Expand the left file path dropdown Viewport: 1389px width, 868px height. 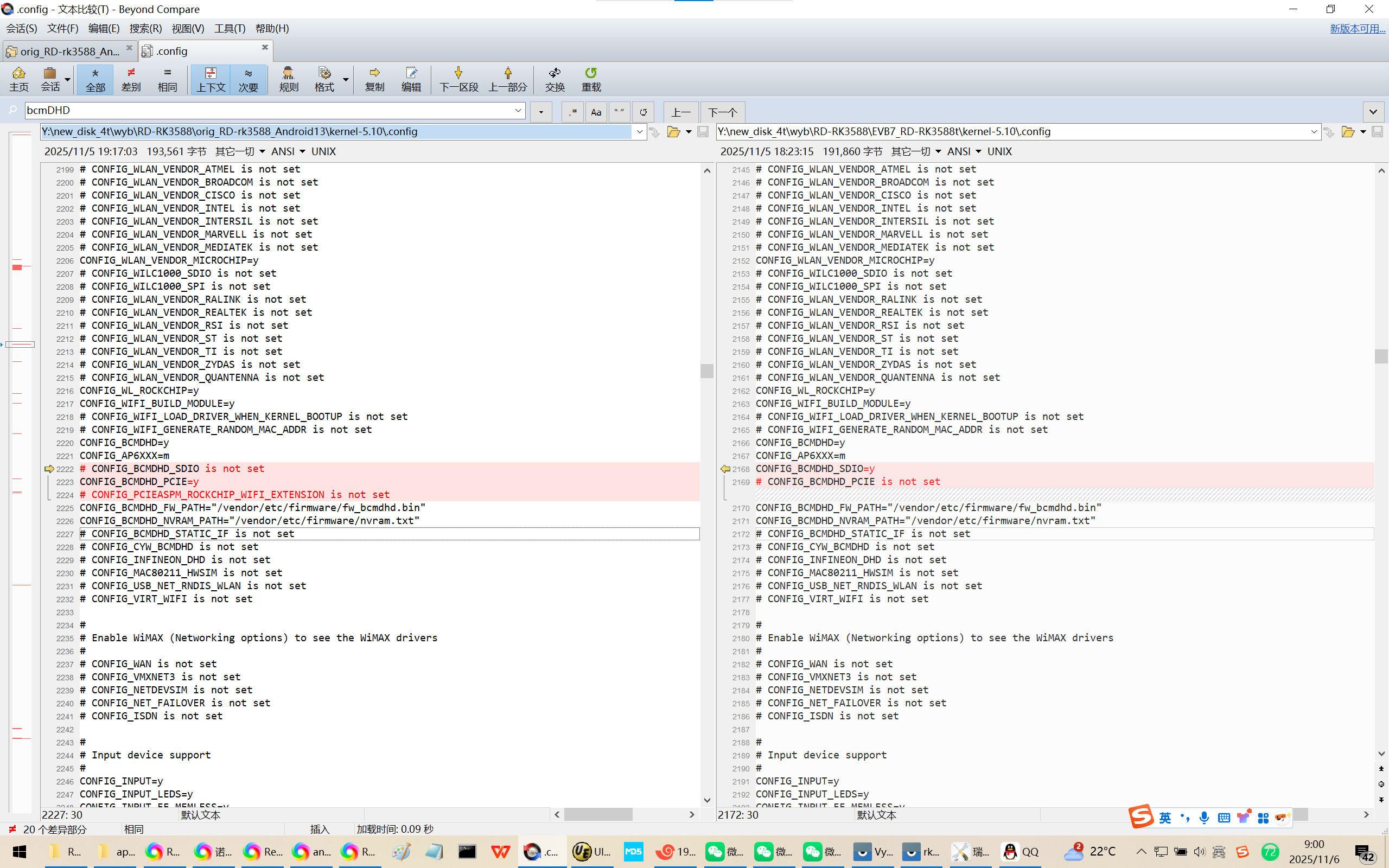click(639, 132)
